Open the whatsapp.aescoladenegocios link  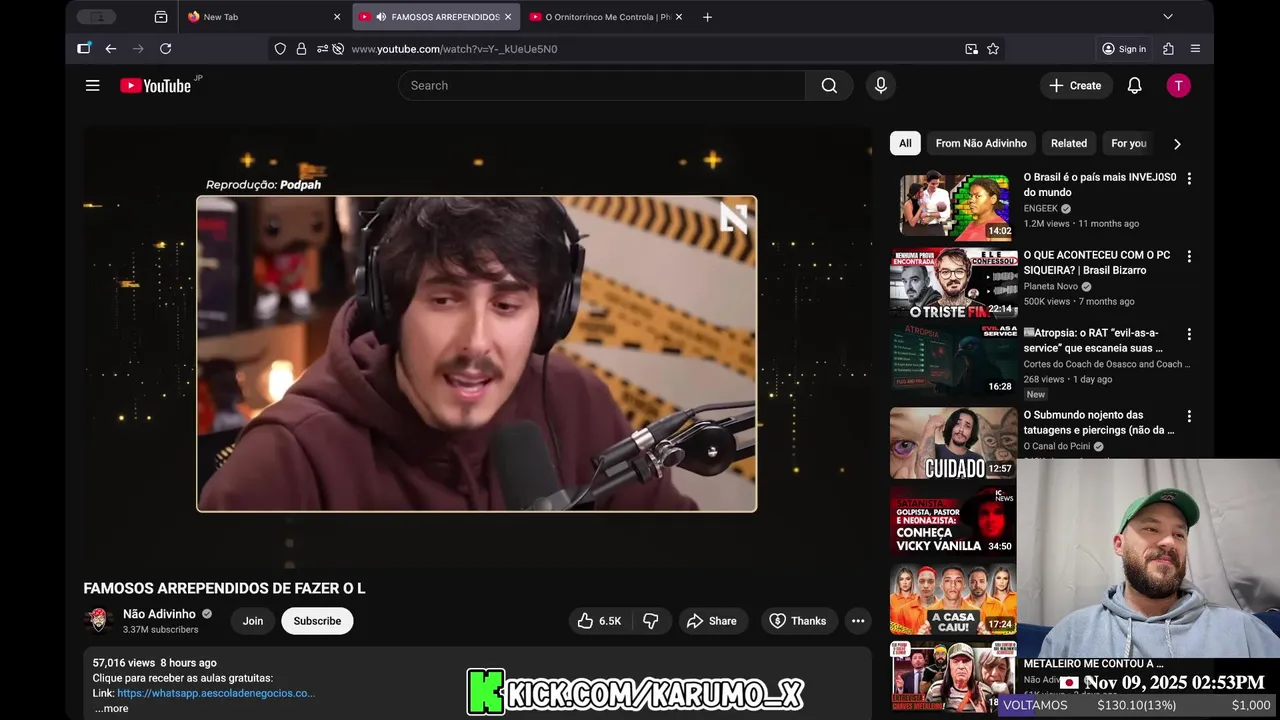[216, 693]
